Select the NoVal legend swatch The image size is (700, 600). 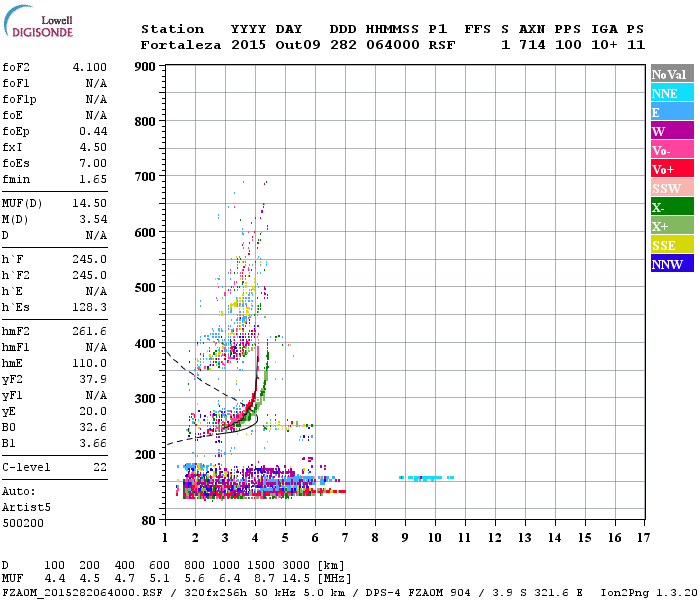click(x=672, y=74)
